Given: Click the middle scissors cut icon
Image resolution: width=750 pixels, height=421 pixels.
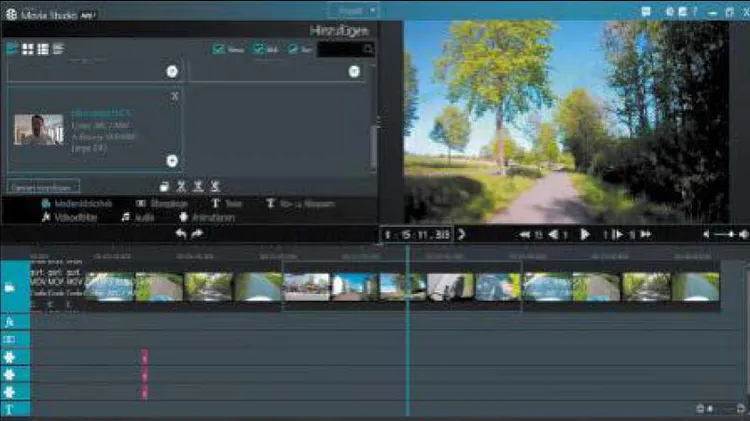Looking at the screenshot, I should (x=198, y=186).
